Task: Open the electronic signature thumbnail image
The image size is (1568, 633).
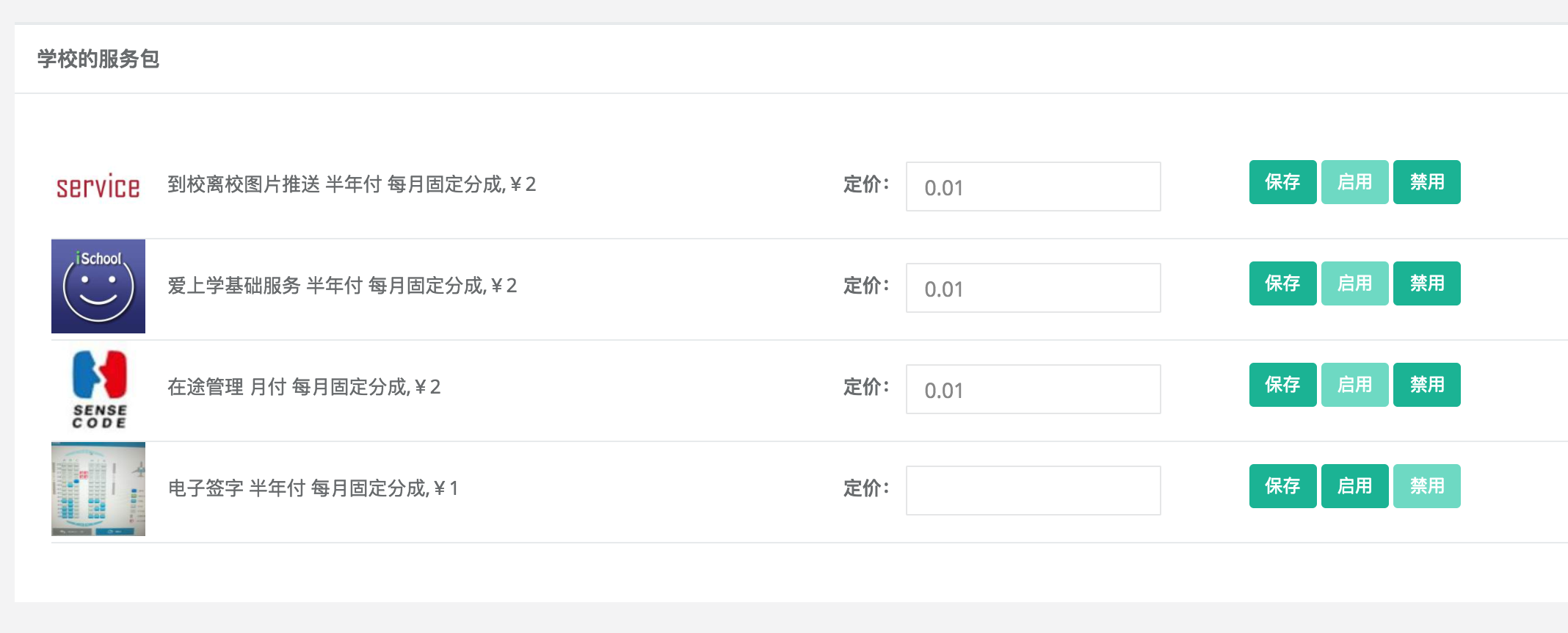Action: (98, 489)
